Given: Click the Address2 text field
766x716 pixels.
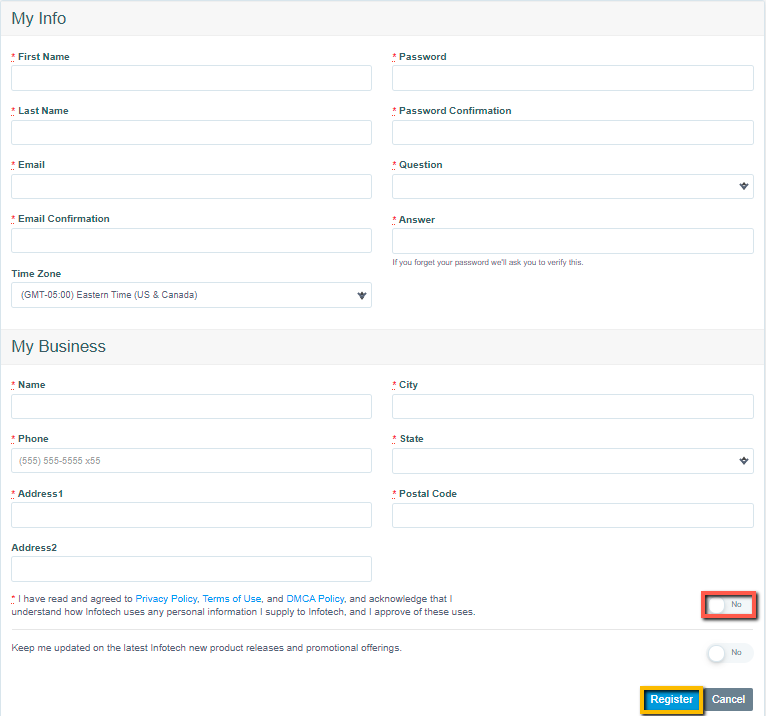Looking at the screenshot, I should point(191,569).
